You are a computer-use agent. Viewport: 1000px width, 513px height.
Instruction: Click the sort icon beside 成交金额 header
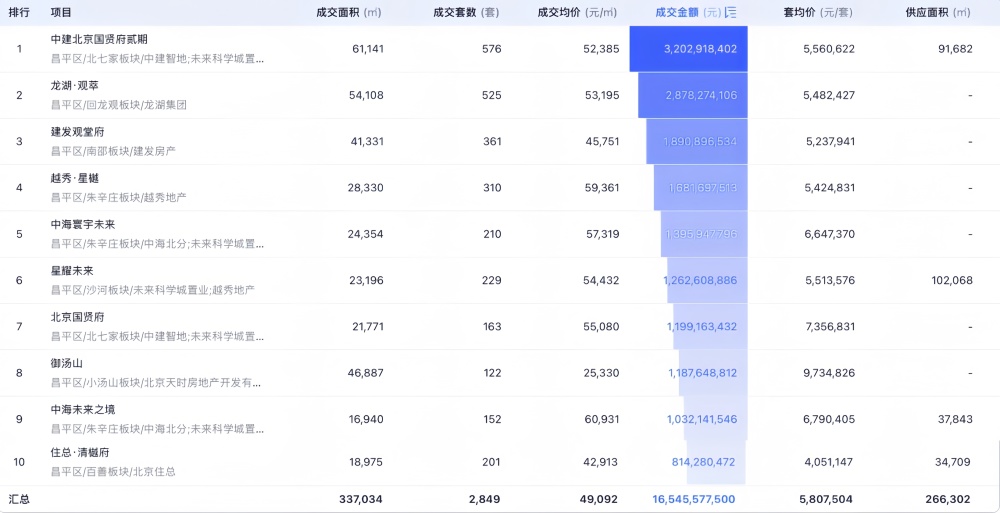730,12
